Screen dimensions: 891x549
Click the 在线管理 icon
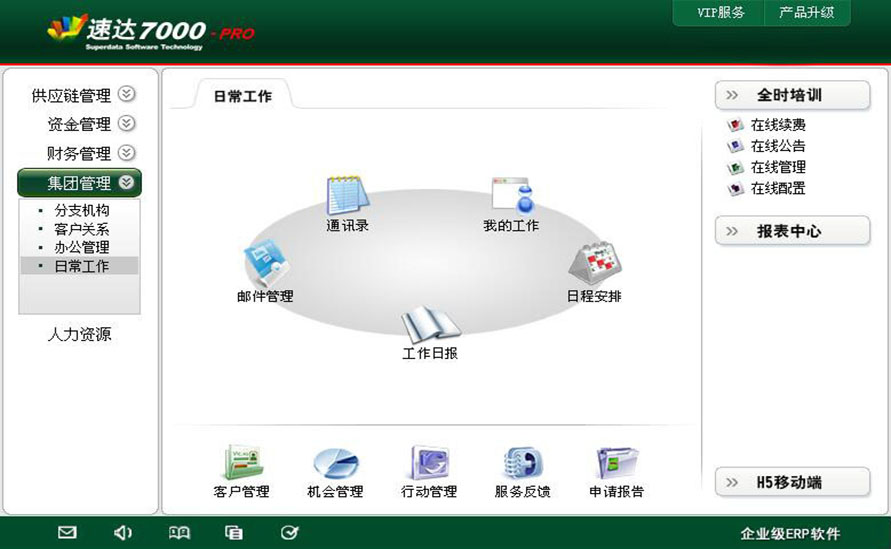click(x=735, y=167)
